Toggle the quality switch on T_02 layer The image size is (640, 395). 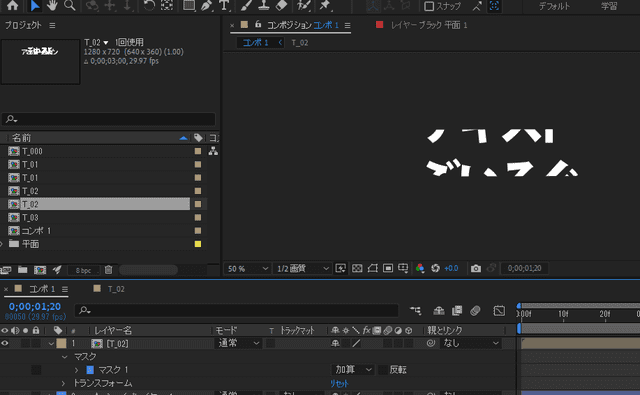(356, 344)
